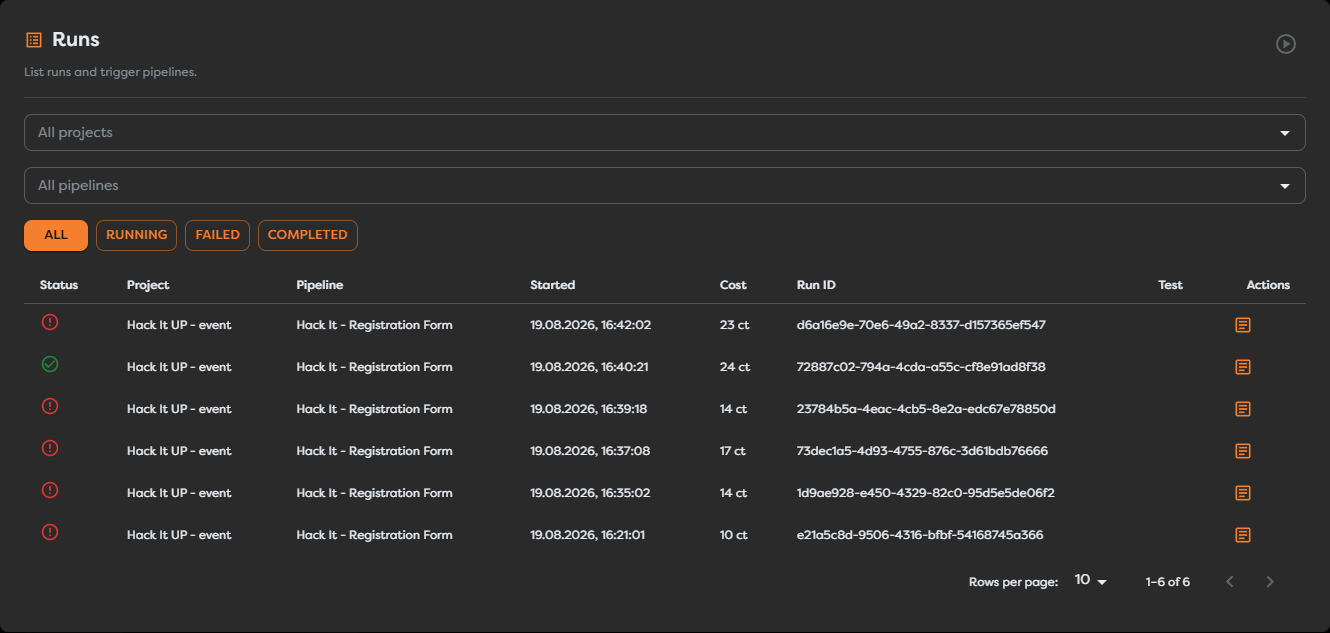Click start time 19.08.2026, 16:21:01
The image size is (1330, 633).
pos(587,535)
